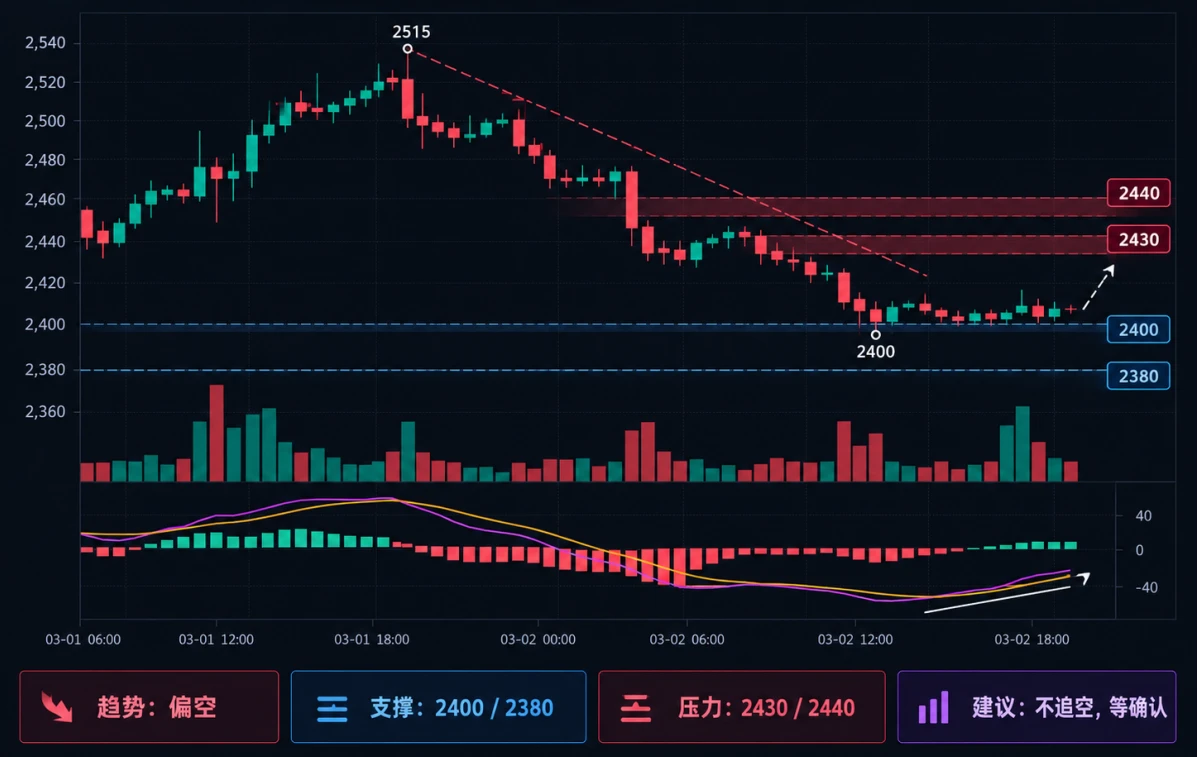The image size is (1202, 757).
Task: Click the 03-01 06:00 time axis label
Action: pos(84,638)
